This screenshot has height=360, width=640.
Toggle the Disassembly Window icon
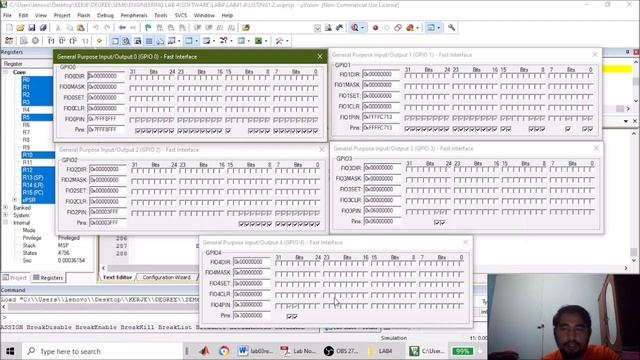[x=126, y=41]
